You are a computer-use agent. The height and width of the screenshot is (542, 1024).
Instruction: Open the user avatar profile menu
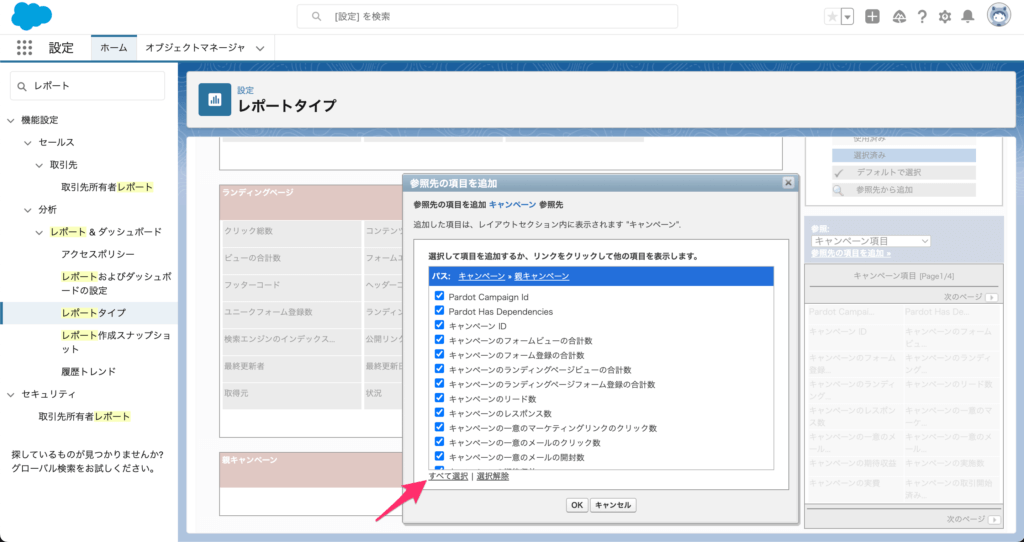coord(999,16)
